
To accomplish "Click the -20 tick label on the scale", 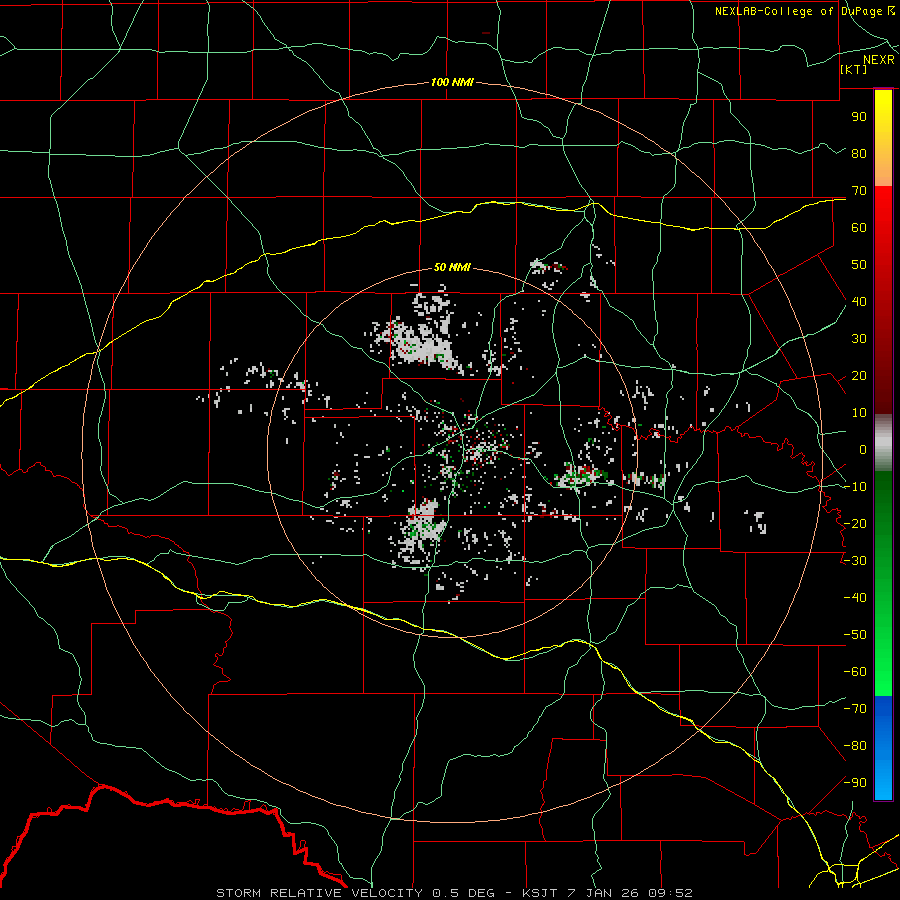I will (855, 523).
